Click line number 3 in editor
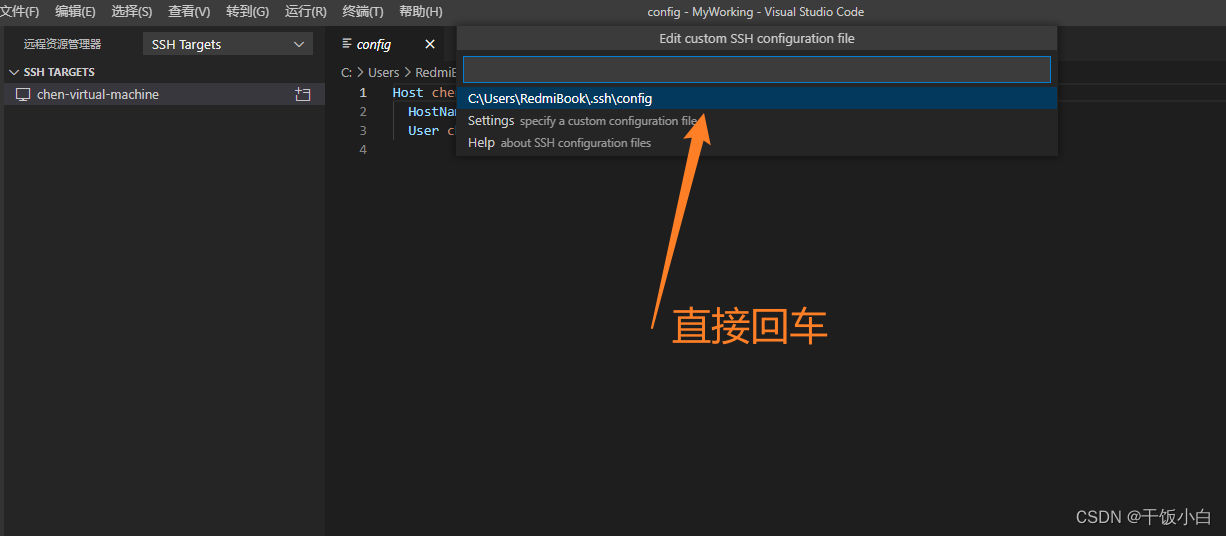1226x536 pixels. pos(363,130)
